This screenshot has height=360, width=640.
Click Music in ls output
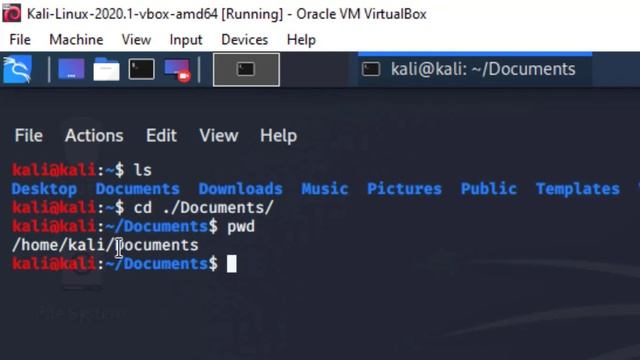tap(324, 189)
